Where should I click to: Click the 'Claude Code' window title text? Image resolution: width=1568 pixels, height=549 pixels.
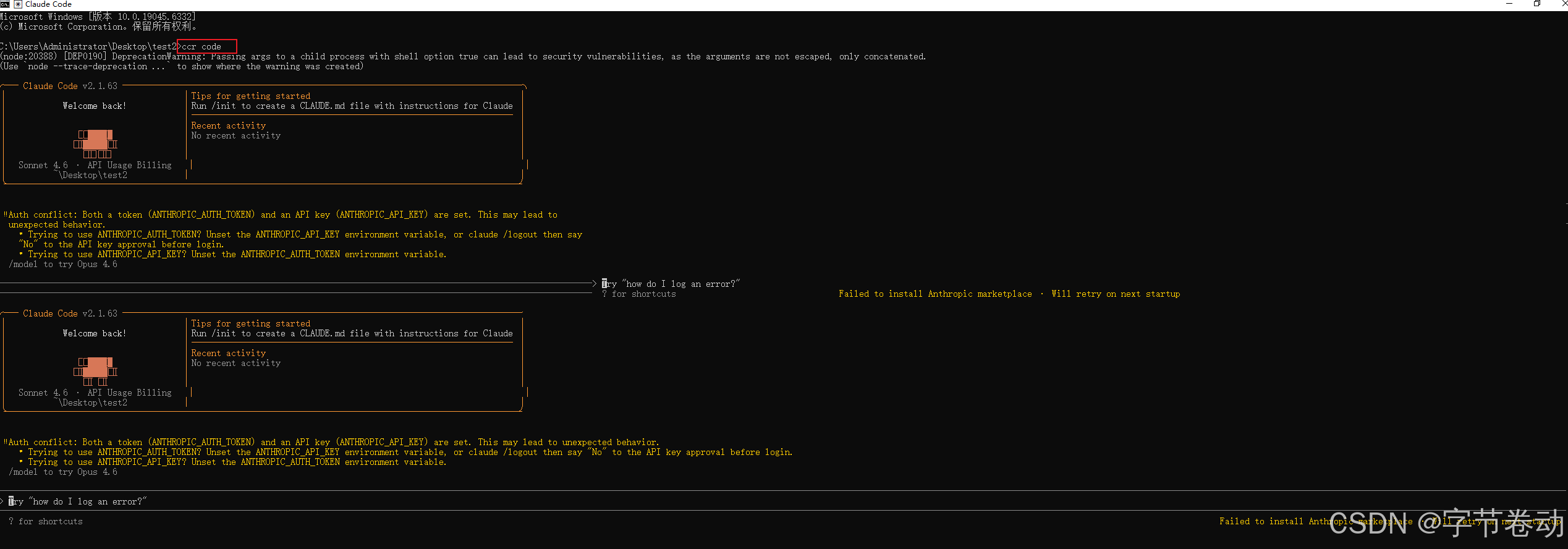pos(48,4)
